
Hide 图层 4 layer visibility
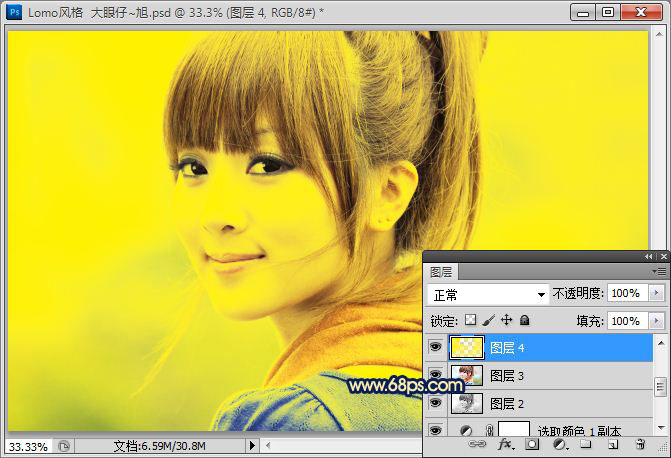(x=435, y=347)
